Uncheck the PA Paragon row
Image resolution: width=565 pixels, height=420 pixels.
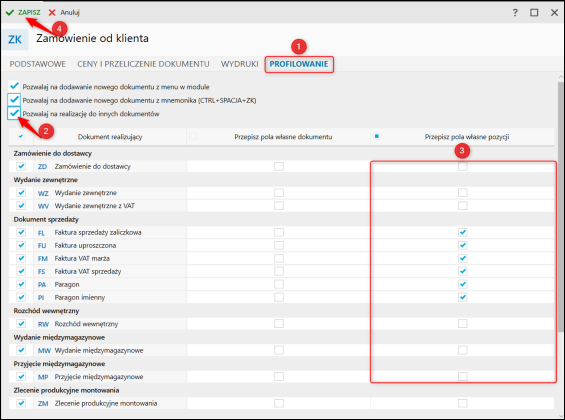pyautogui.click(x=21, y=284)
